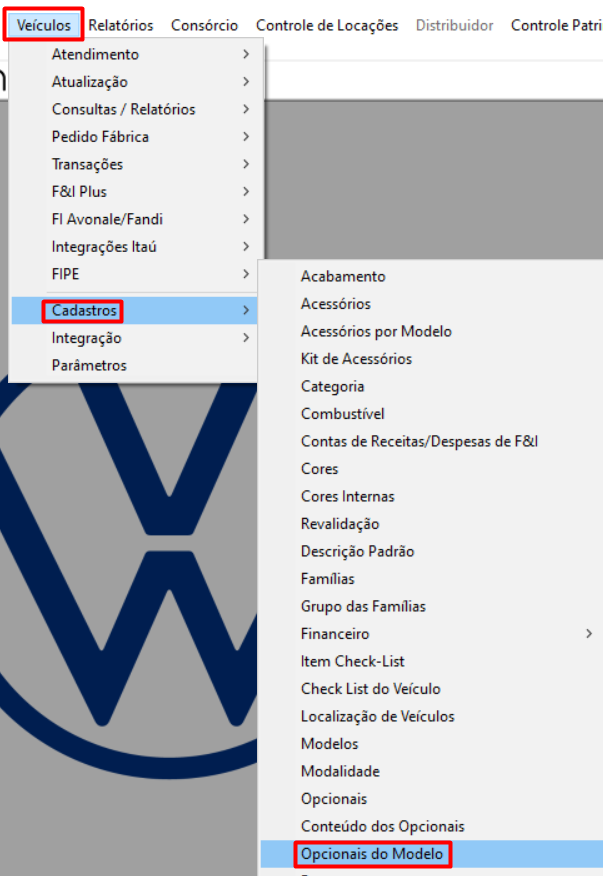Click the chevron beside Integrações Itaú
Image resolution: width=603 pixels, height=876 pixels.
pyautogui.click(x=246, y=246)
